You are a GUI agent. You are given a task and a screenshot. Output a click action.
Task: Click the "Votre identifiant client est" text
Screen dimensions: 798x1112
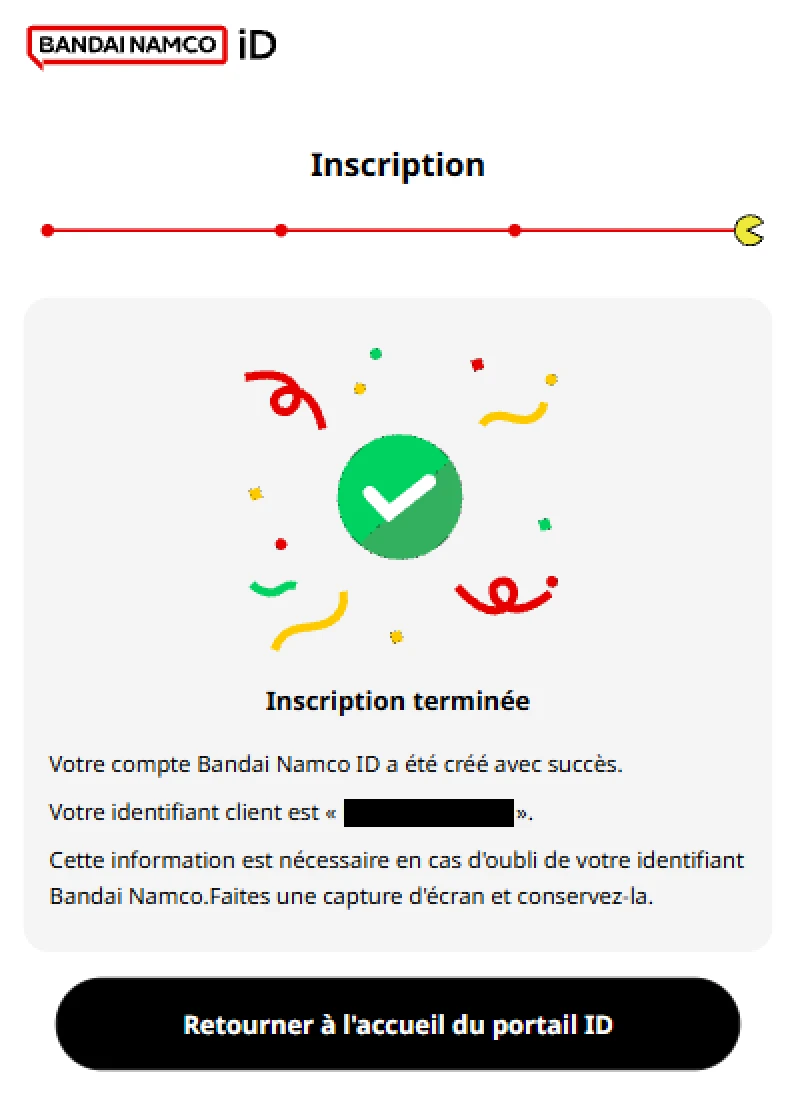pyautogui.click(x=184, y=813)
